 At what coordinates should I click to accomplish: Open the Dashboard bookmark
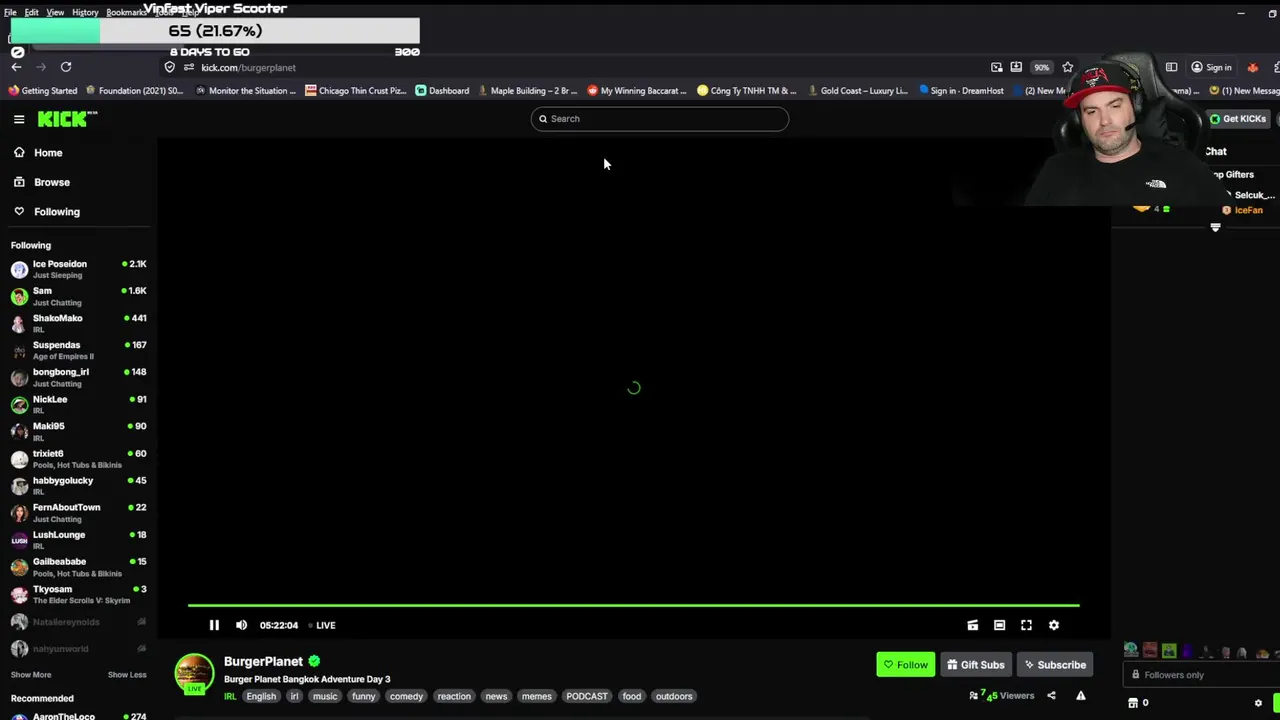coord(442,91)
